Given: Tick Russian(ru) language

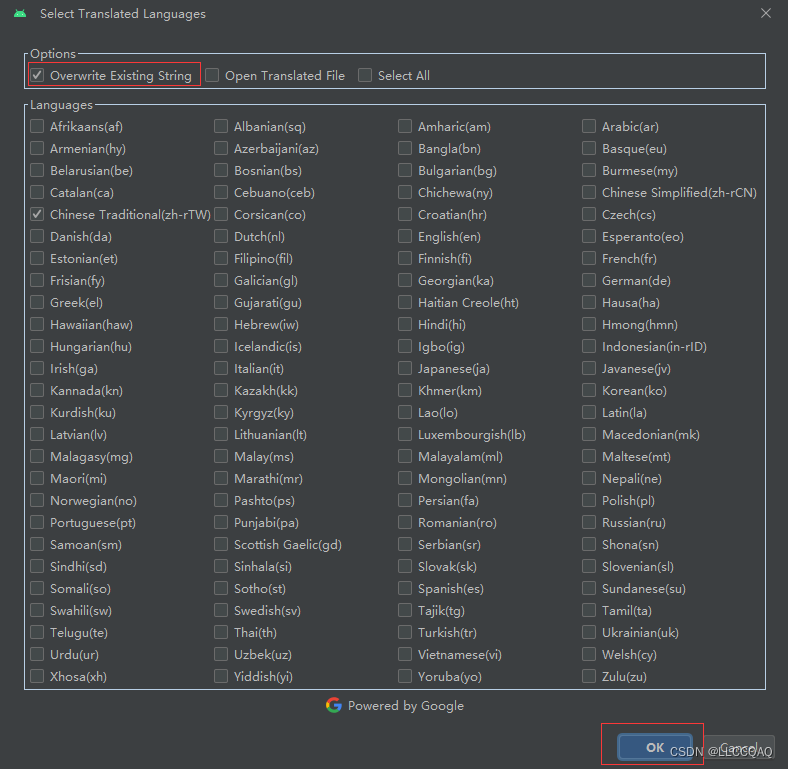Looking at the screenshot, I should click(x=589, y=522).
